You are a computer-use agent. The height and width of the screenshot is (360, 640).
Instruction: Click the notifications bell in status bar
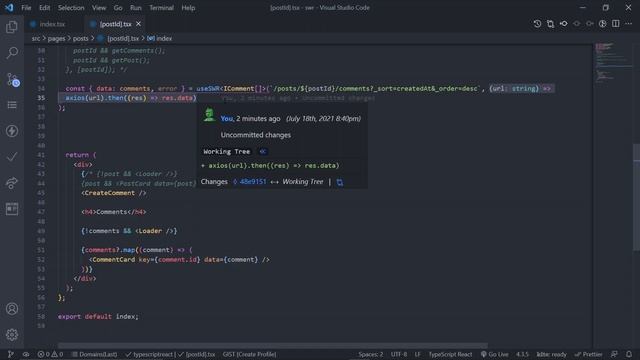tap(629, 354)
